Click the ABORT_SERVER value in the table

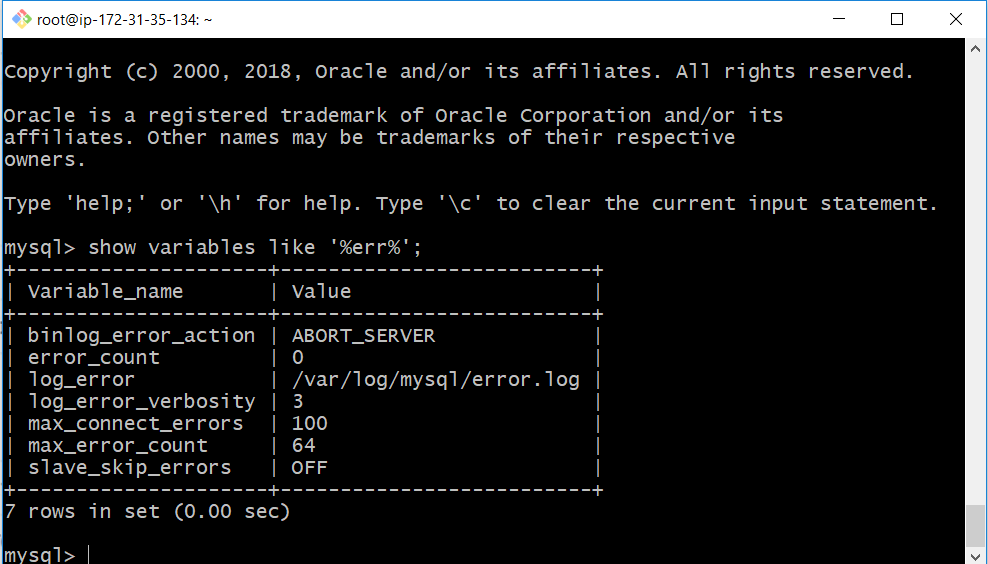tap(364, 335)
